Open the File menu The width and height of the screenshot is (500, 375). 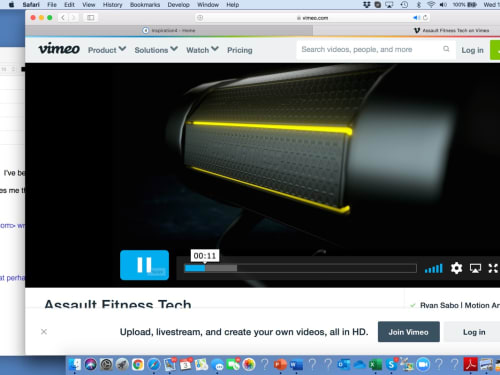tap(52, 5)
